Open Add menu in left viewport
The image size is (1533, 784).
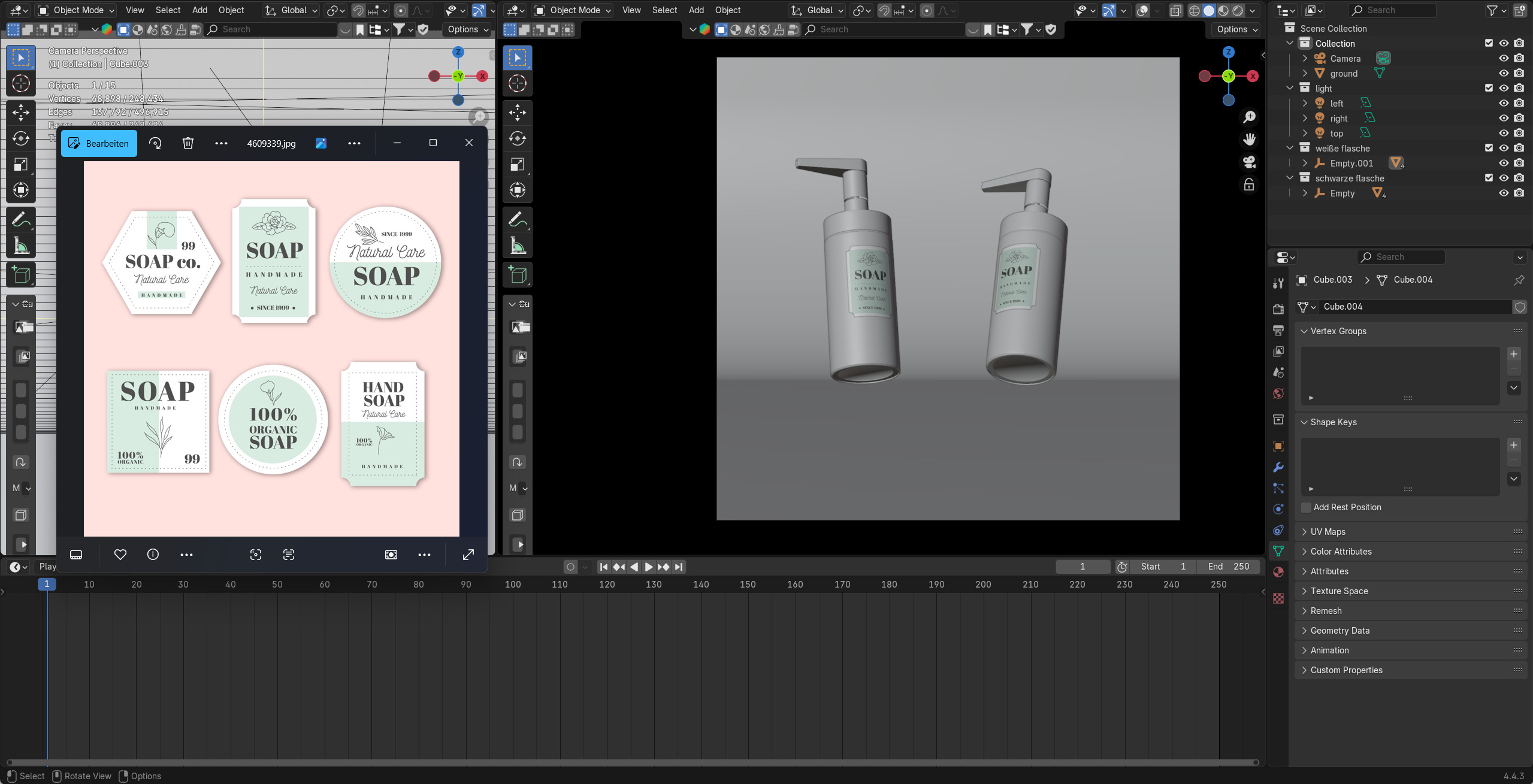point(199,10)
